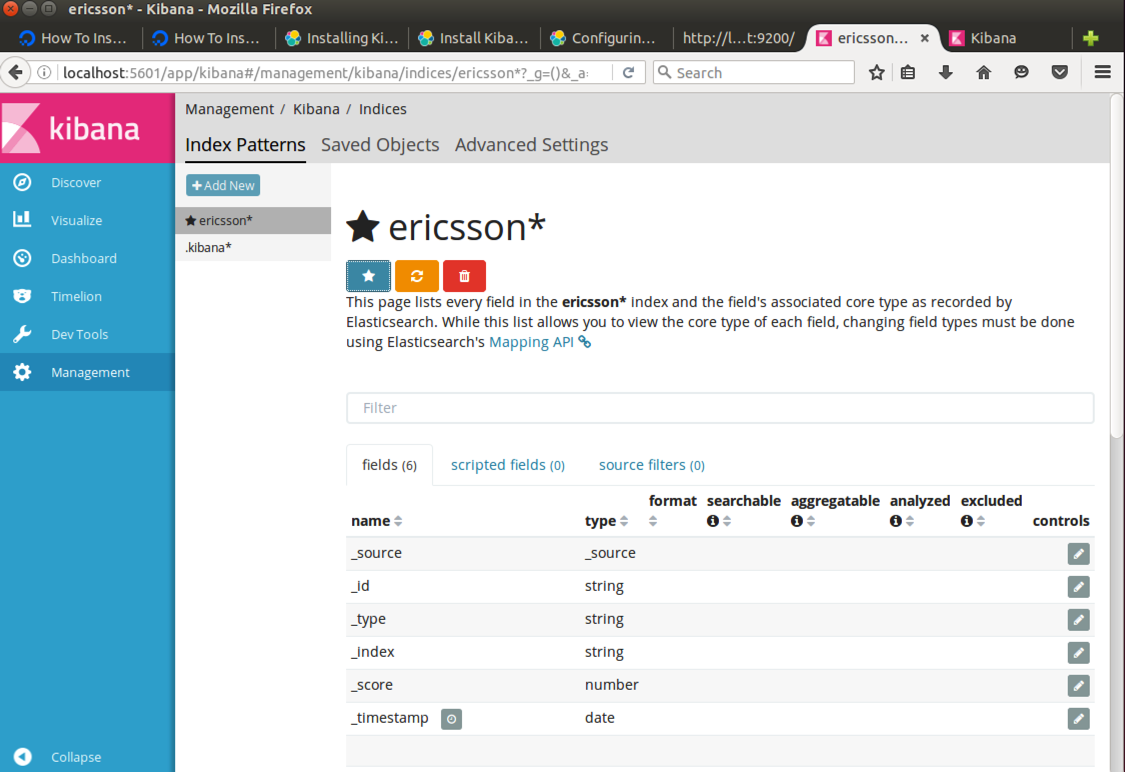Go back with Firefox's back arrow
The height and width of the screenshot is (772, 1125).
coord(15,72)
